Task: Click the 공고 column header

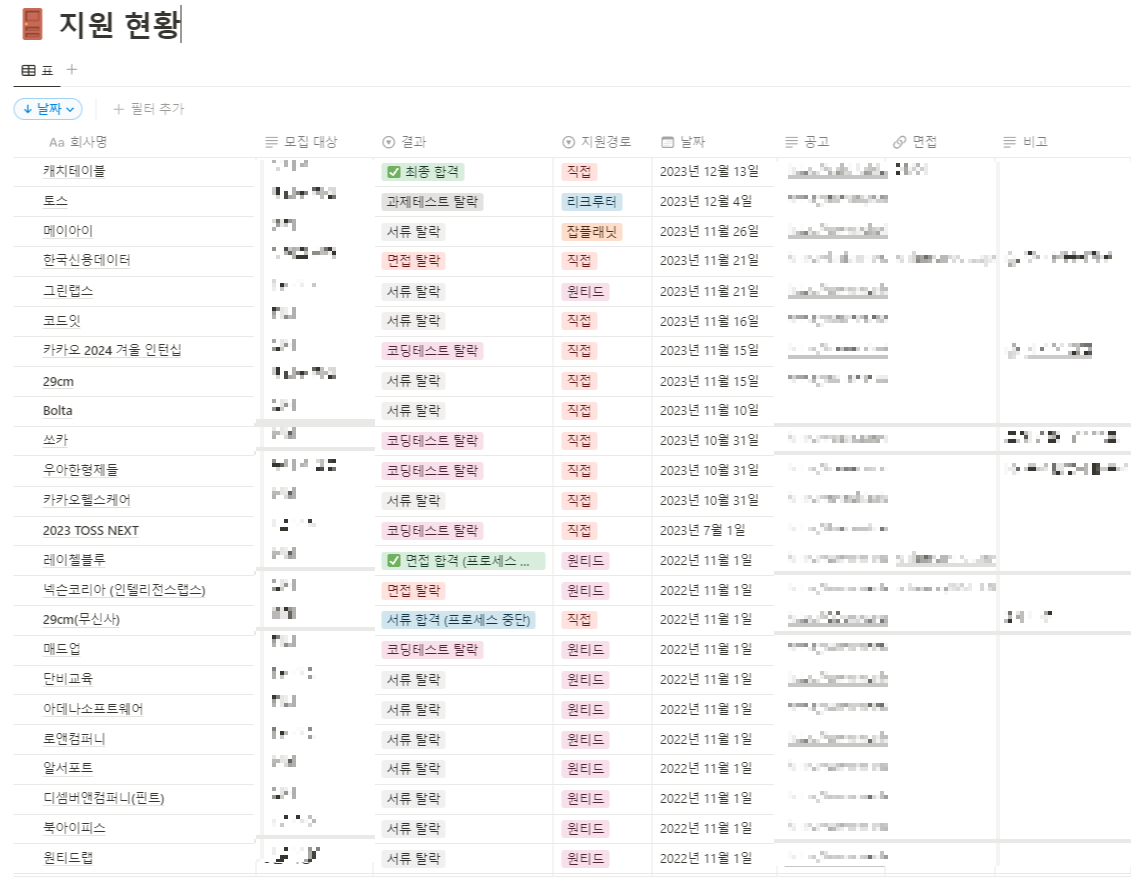Action: point(807,142)
